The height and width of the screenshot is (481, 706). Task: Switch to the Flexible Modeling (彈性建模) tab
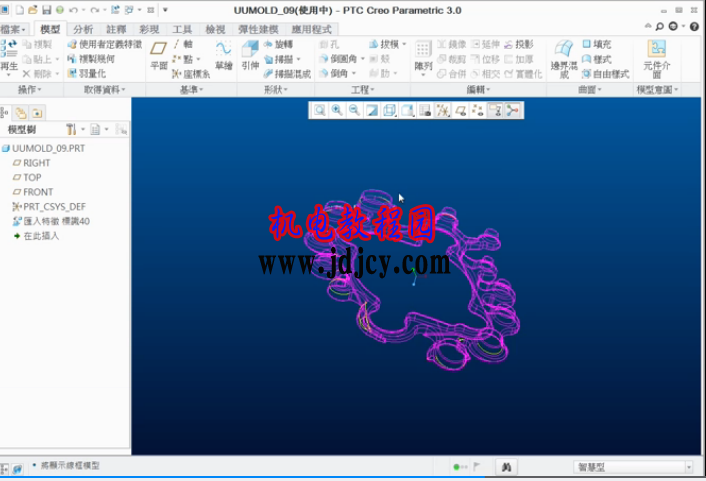coord(258,30)
